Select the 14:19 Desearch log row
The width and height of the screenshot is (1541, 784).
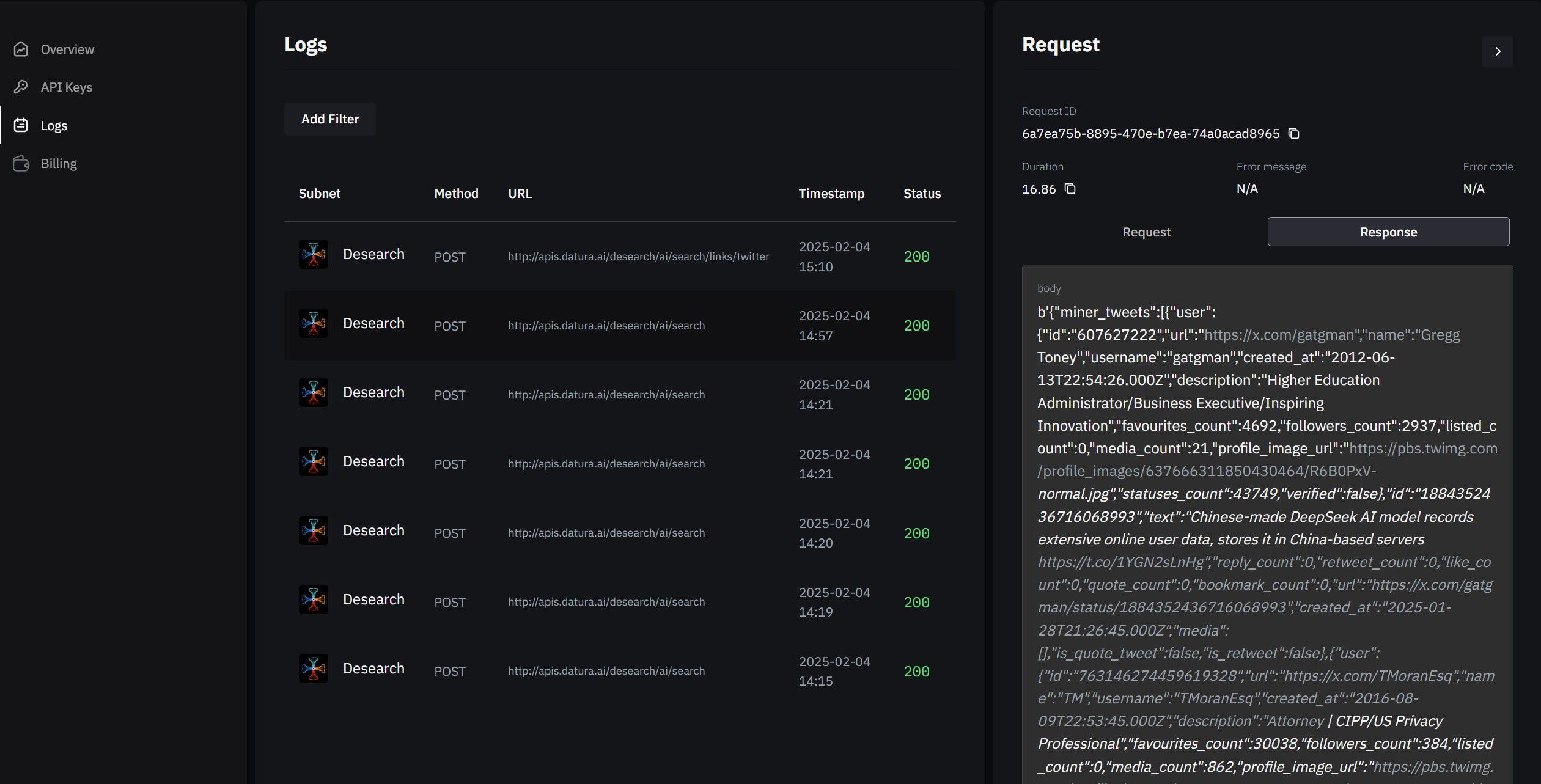click(x=619, y=602)
